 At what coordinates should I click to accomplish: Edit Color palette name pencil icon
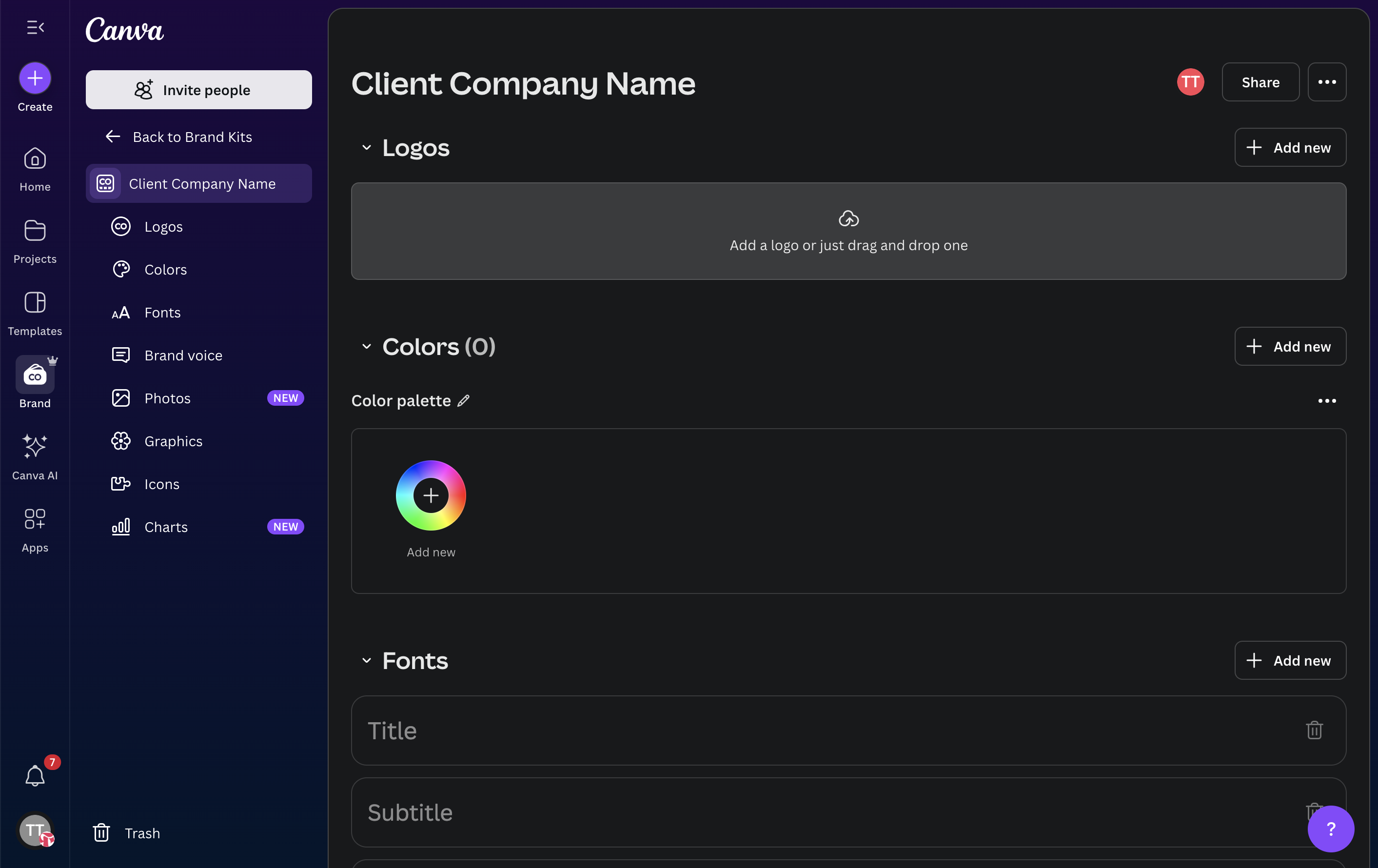pos(464,400)
